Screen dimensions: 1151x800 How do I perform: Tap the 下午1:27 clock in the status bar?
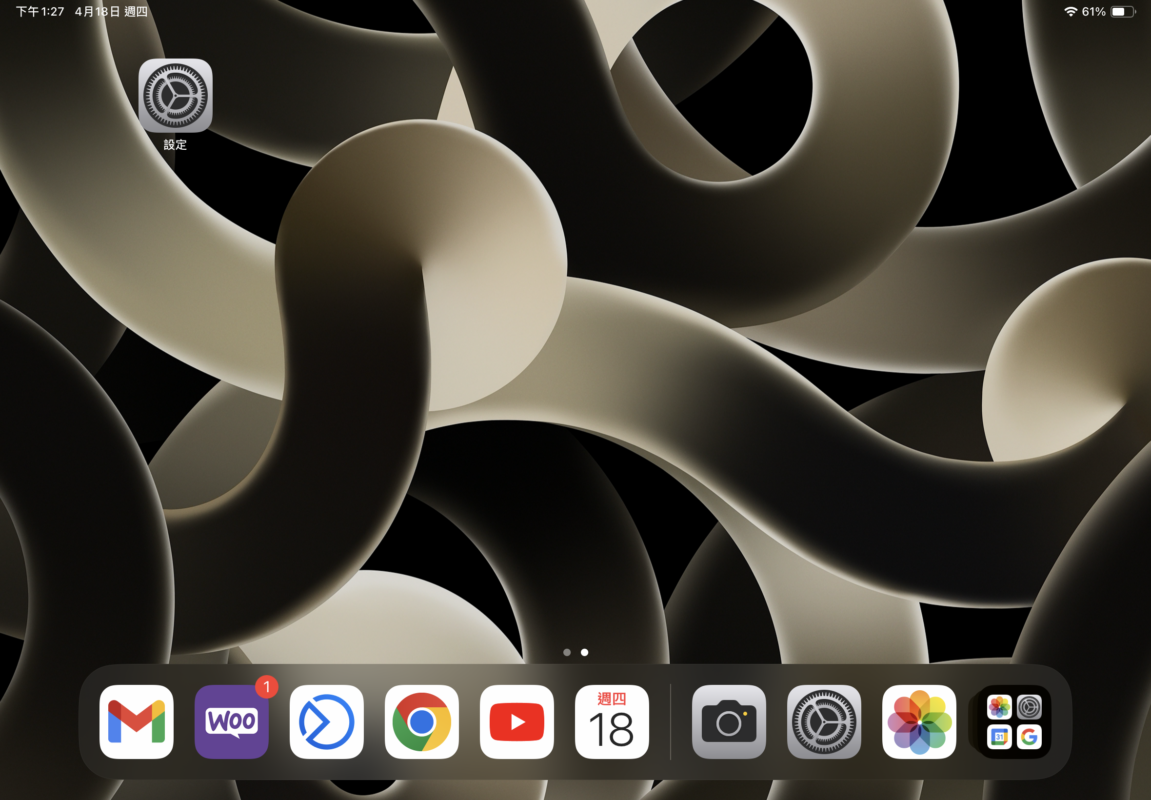(x=40, y=12)
